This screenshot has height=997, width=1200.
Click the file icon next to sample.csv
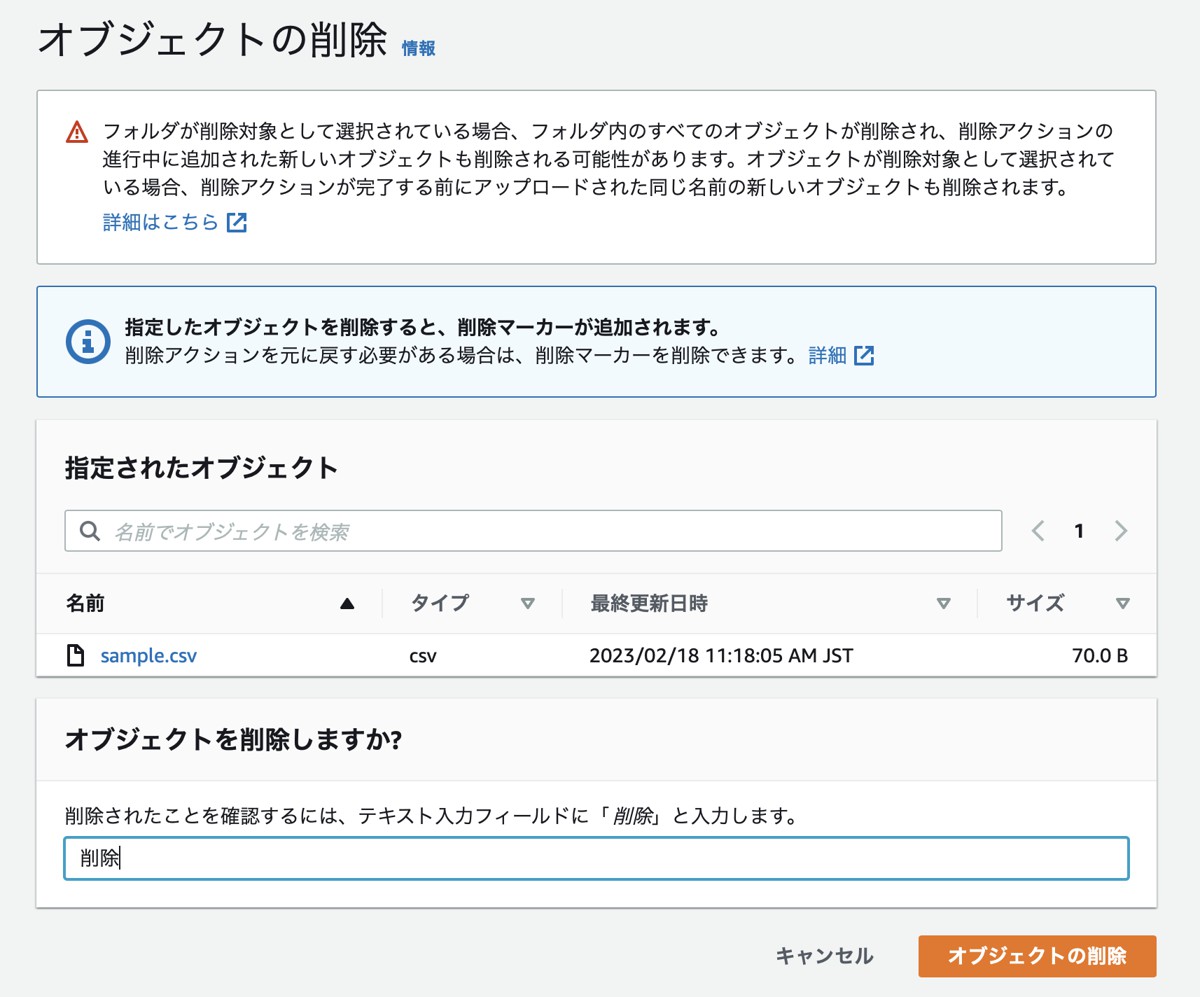point(77,654)
